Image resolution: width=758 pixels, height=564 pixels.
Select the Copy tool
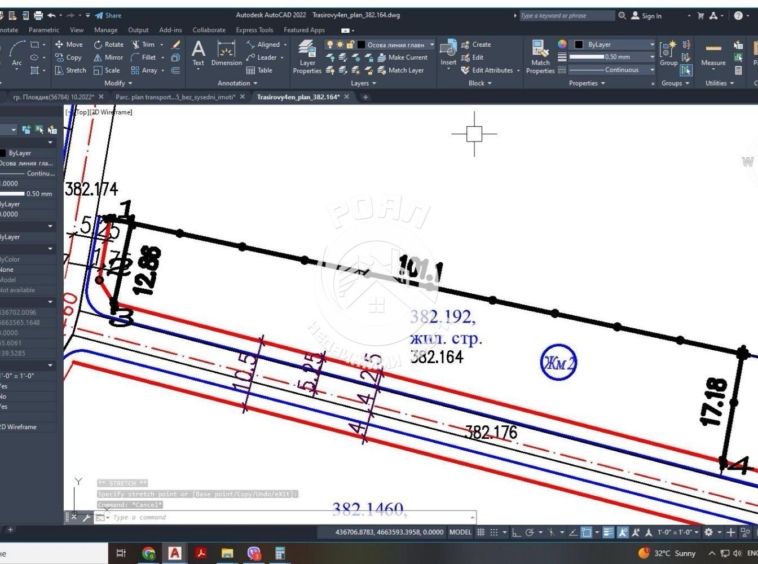tap(68, 58)
